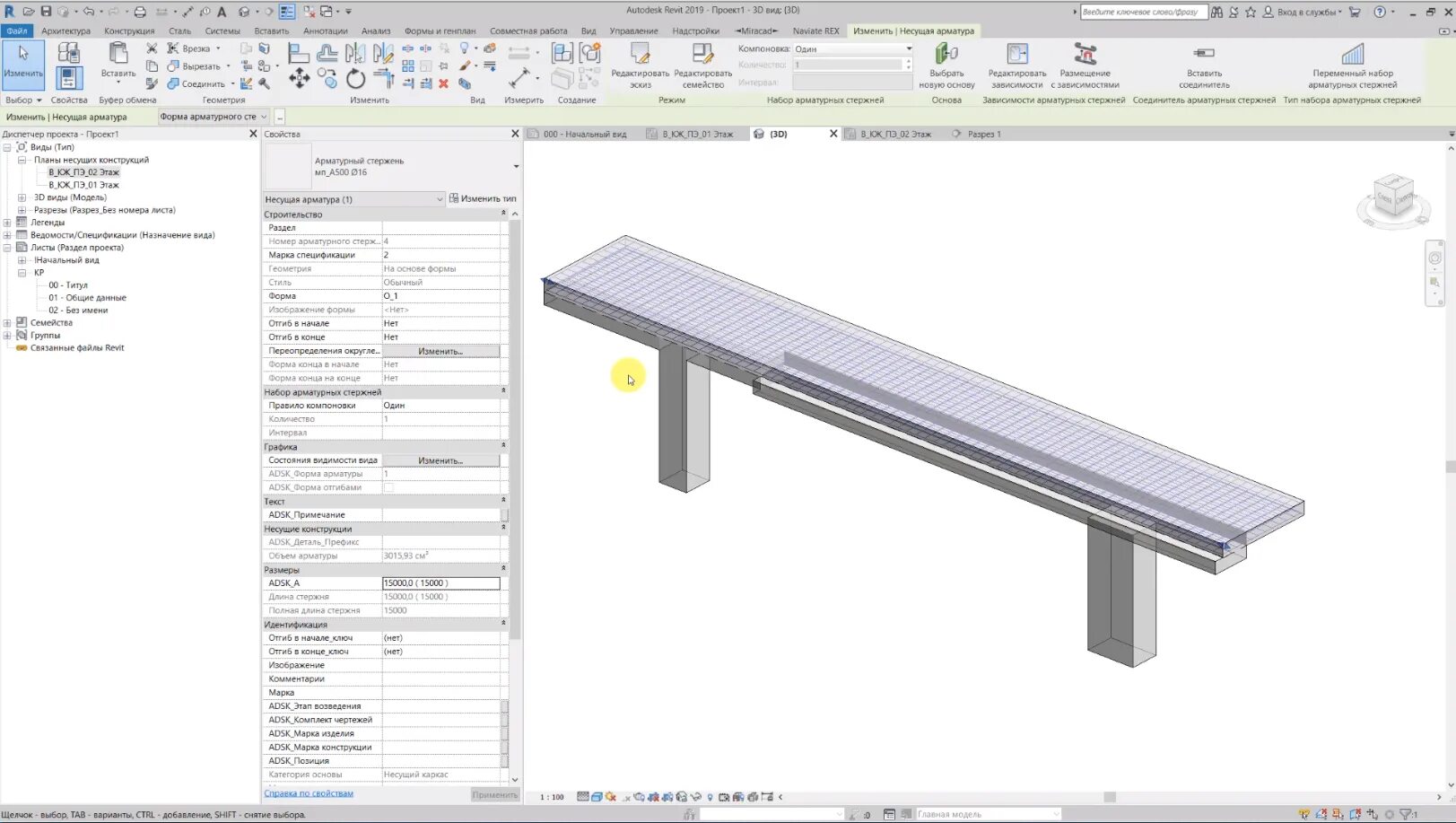Cut selection with the scissors icon
This screenshot has height=823, width=1456.
tap(152, 48)
